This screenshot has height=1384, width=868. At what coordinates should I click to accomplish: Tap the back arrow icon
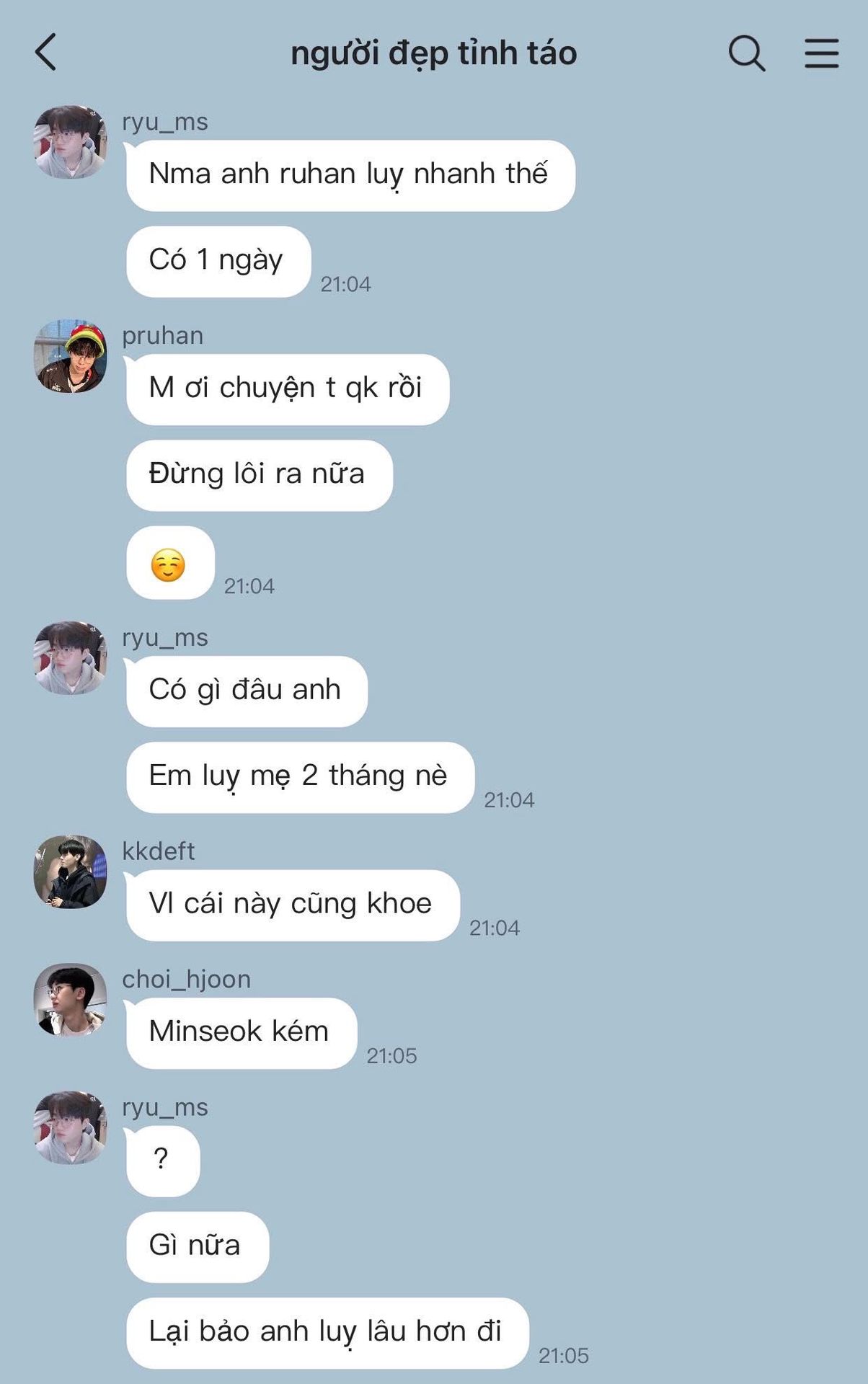coord(45,53)
